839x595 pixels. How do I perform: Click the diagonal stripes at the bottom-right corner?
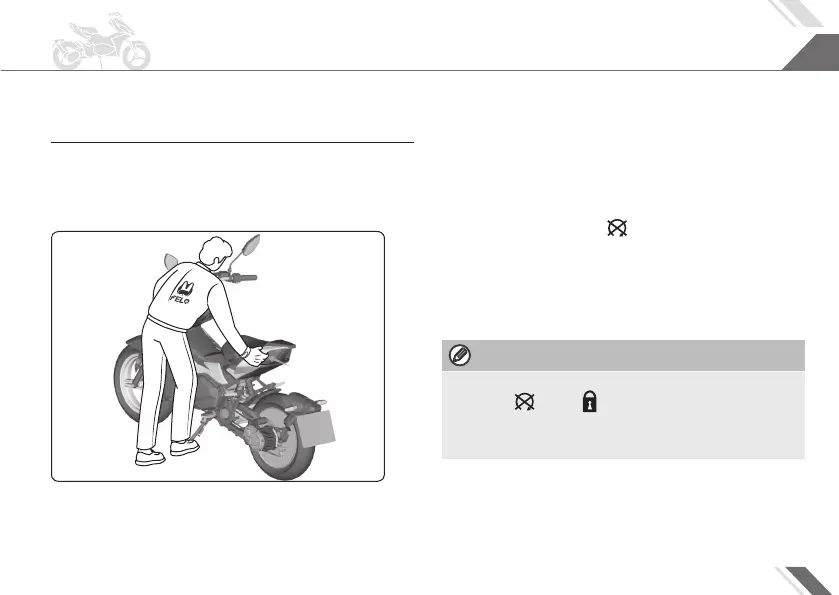pos(805,581)
